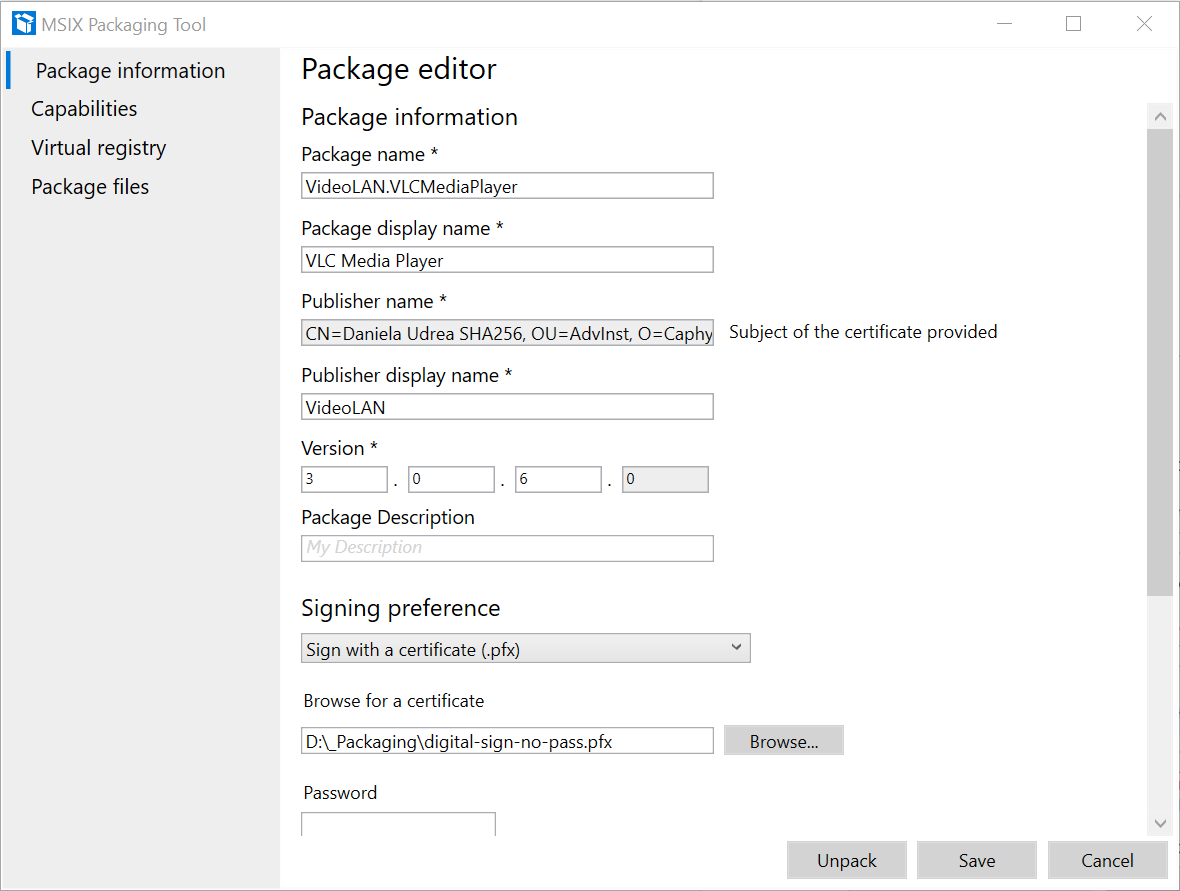Go to the Package files section
The width and height of the screenshot is (1180, 891).
(x=90, y=186)
